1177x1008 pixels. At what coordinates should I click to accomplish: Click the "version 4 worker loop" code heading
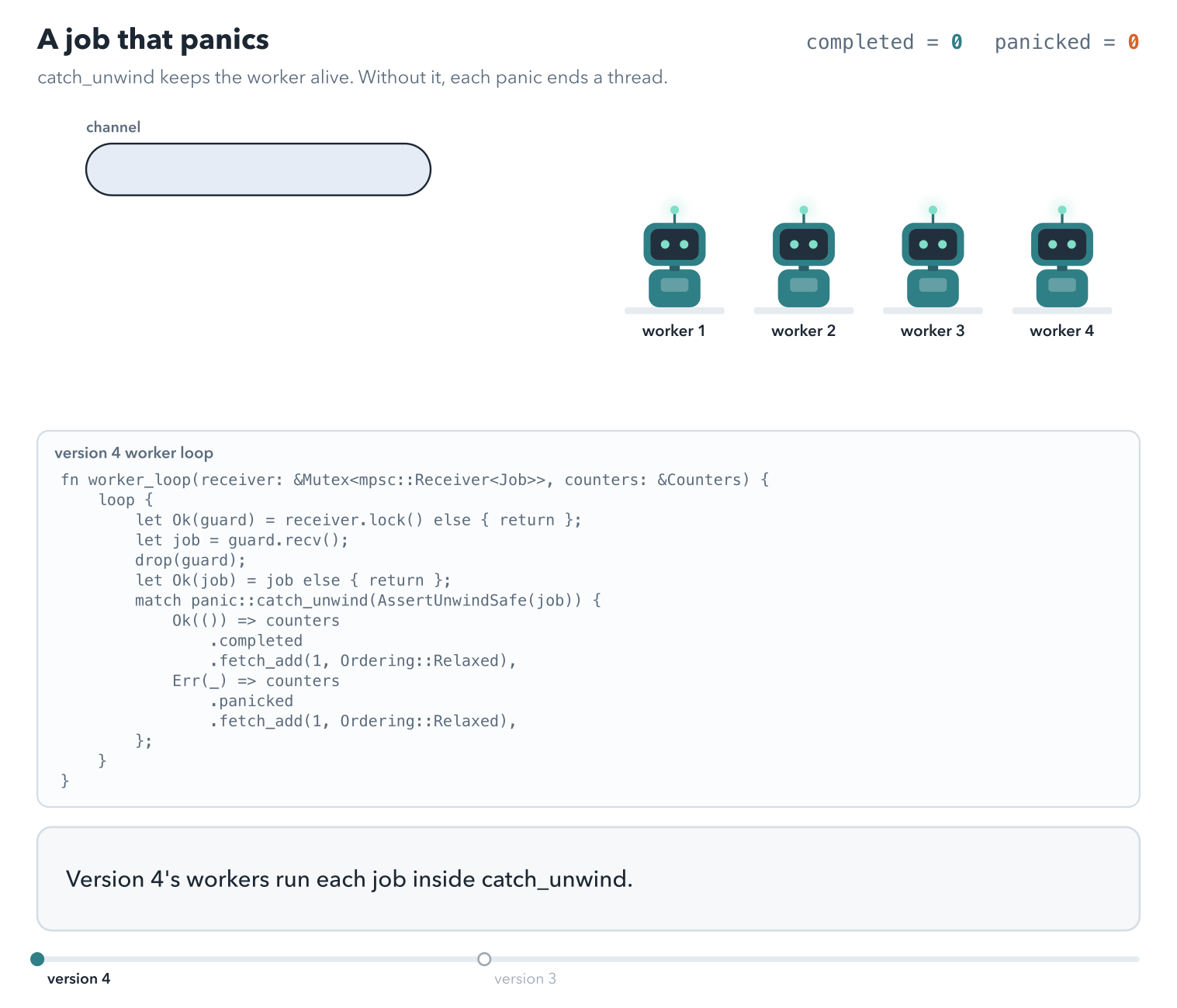pos(133,453)
